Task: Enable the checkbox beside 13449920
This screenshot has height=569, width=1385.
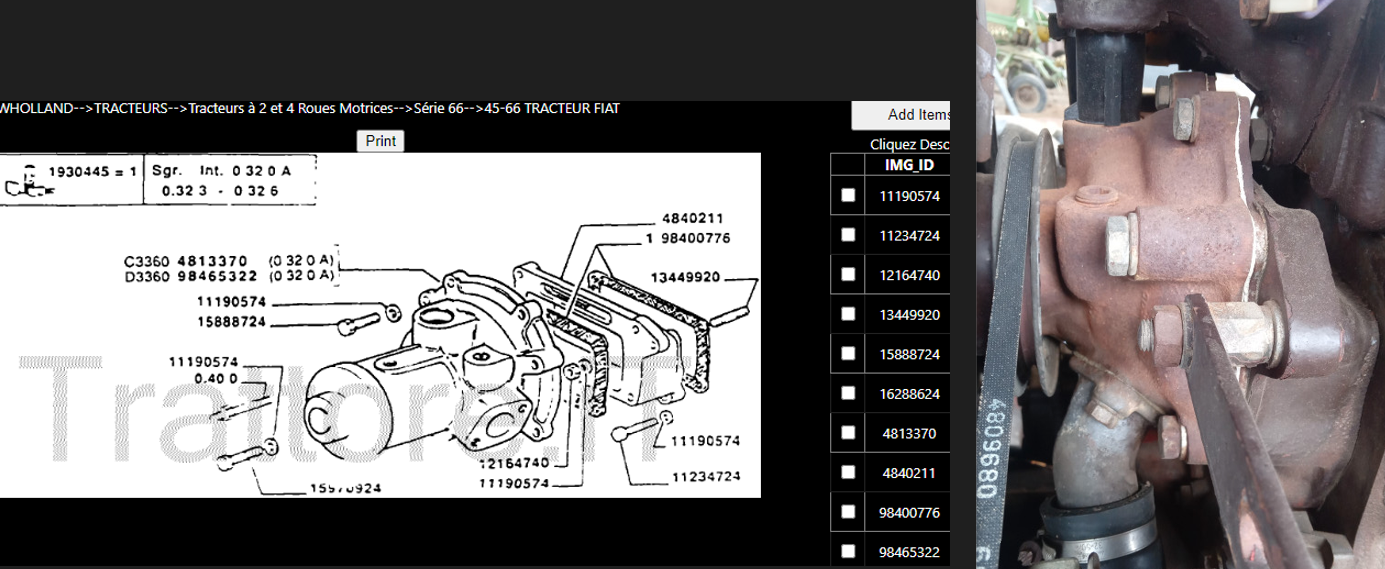Action: [848, 314]
